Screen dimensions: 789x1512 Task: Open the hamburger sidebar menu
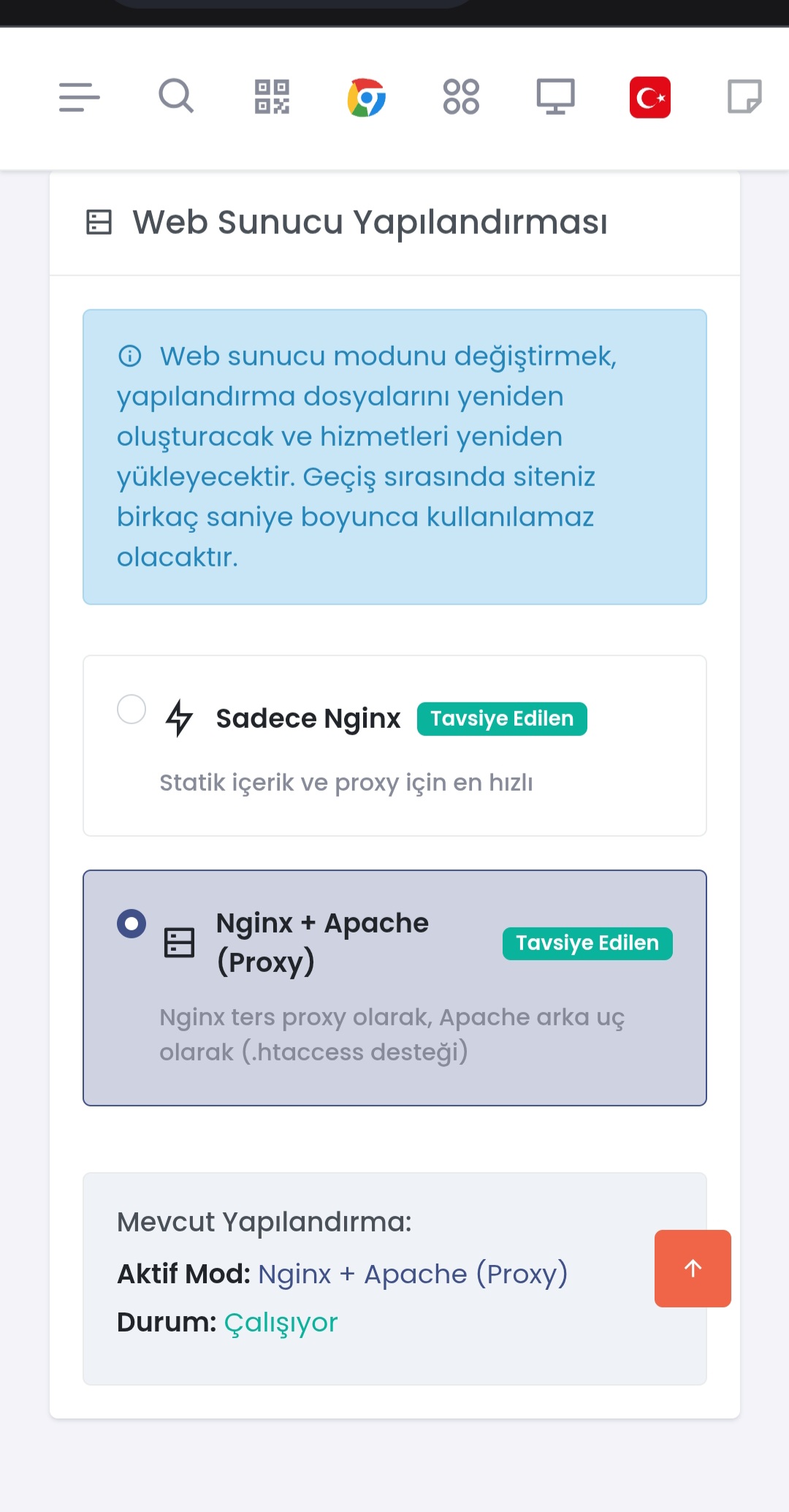tap(80, 97)
